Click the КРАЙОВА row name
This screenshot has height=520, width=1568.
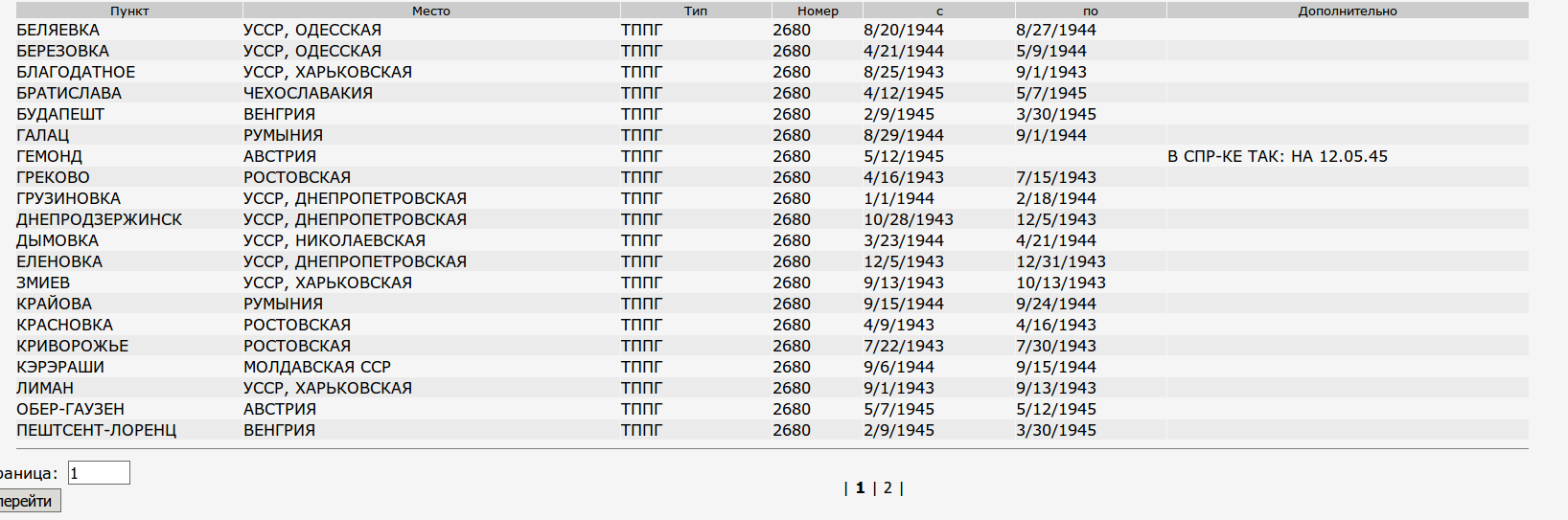point(54,304)
